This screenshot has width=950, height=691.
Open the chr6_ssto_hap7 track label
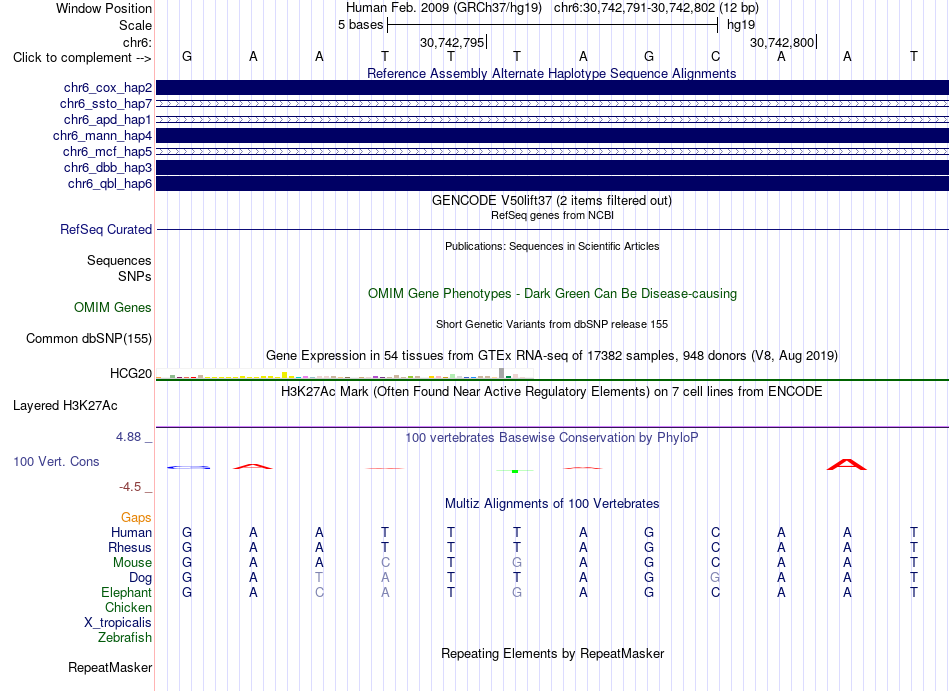click(106, 104)
